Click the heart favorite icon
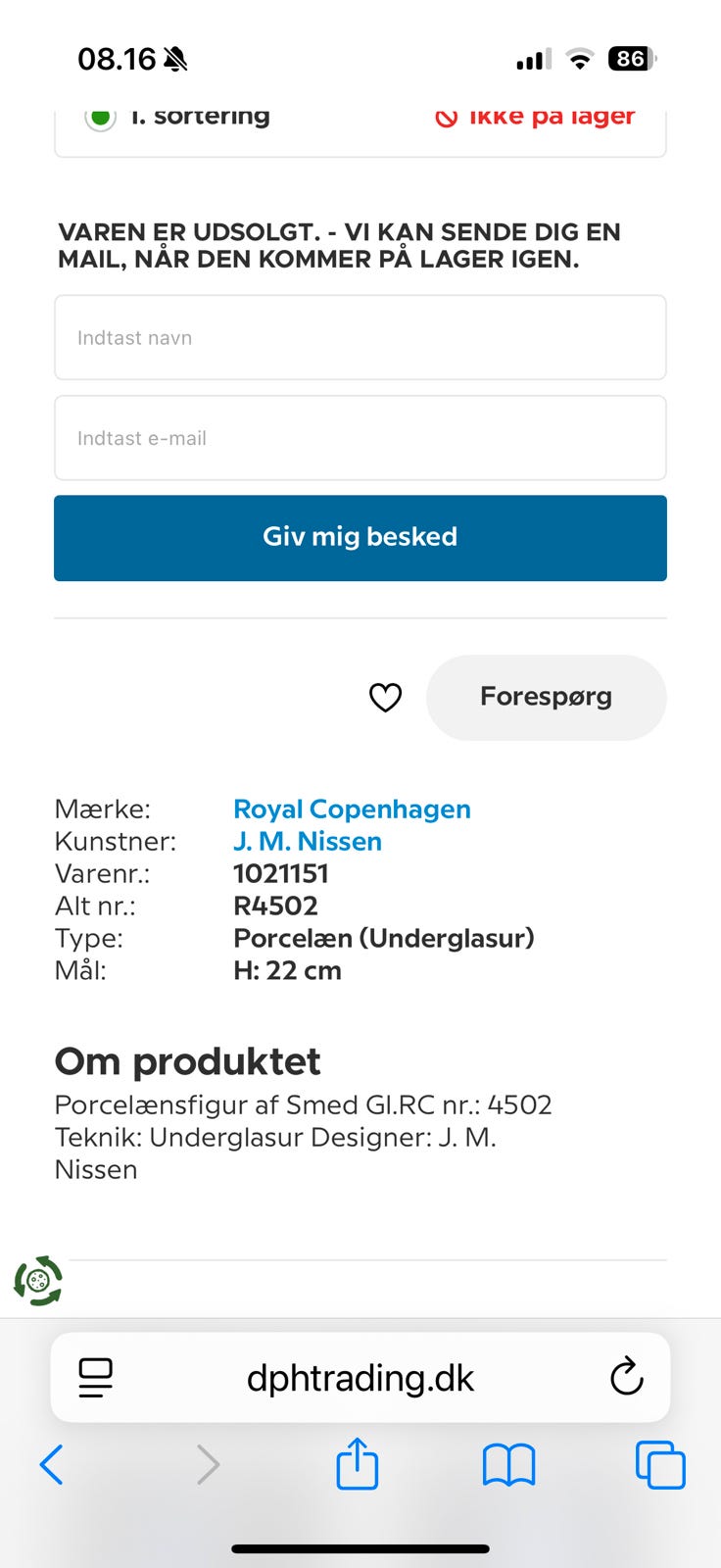The width and height of the screenshot is (721, 1568). click(x=385, y=698)
